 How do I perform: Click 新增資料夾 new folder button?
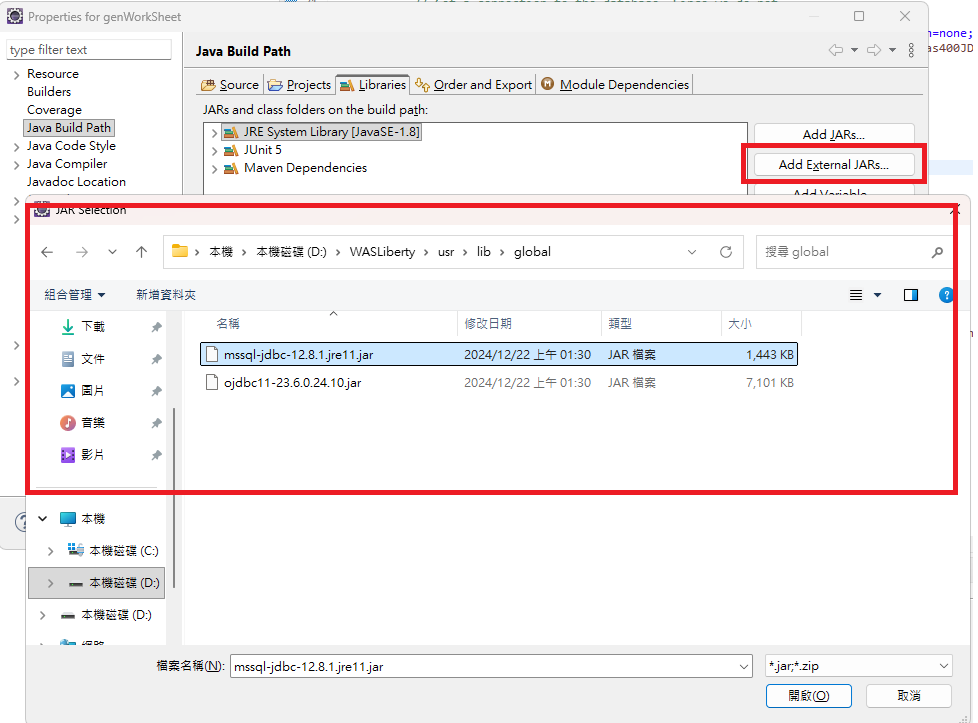coord(166,294)
